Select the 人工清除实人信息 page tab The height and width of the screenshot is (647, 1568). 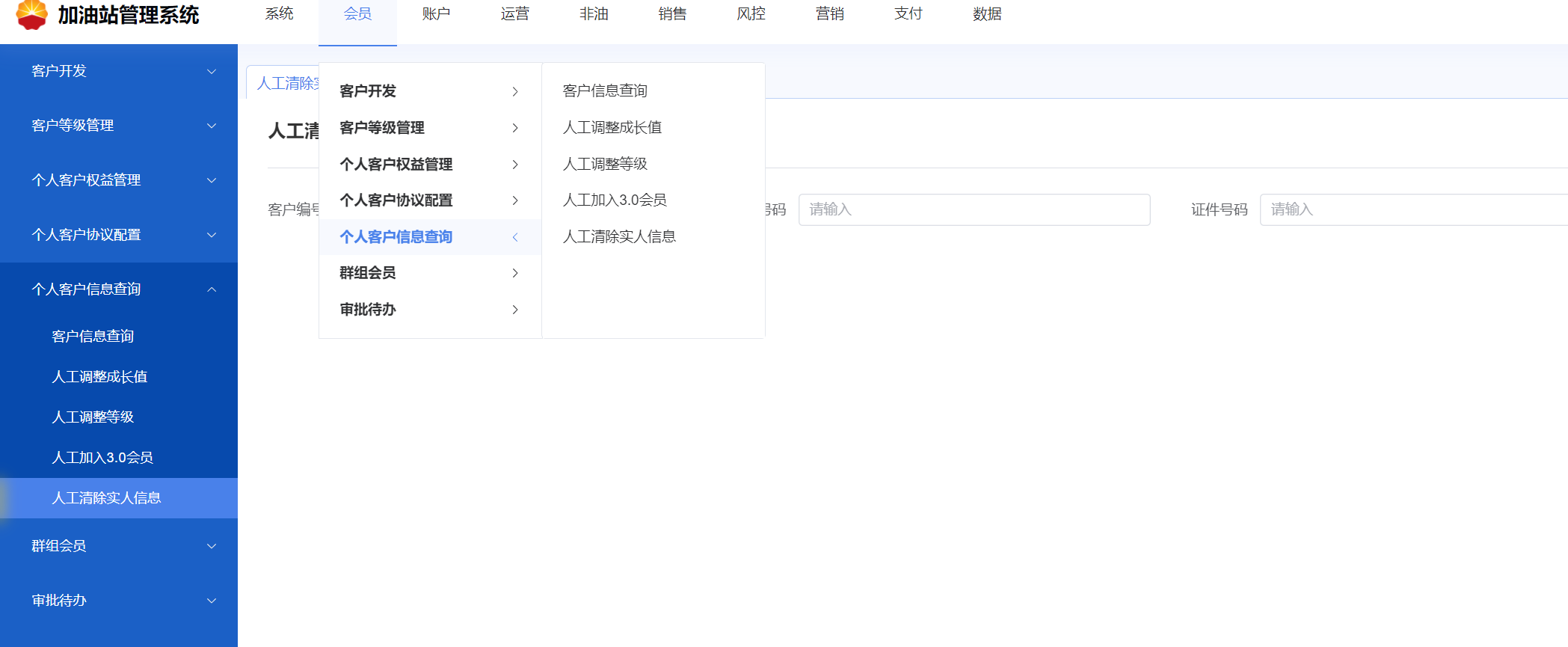(x=287, y=83)
